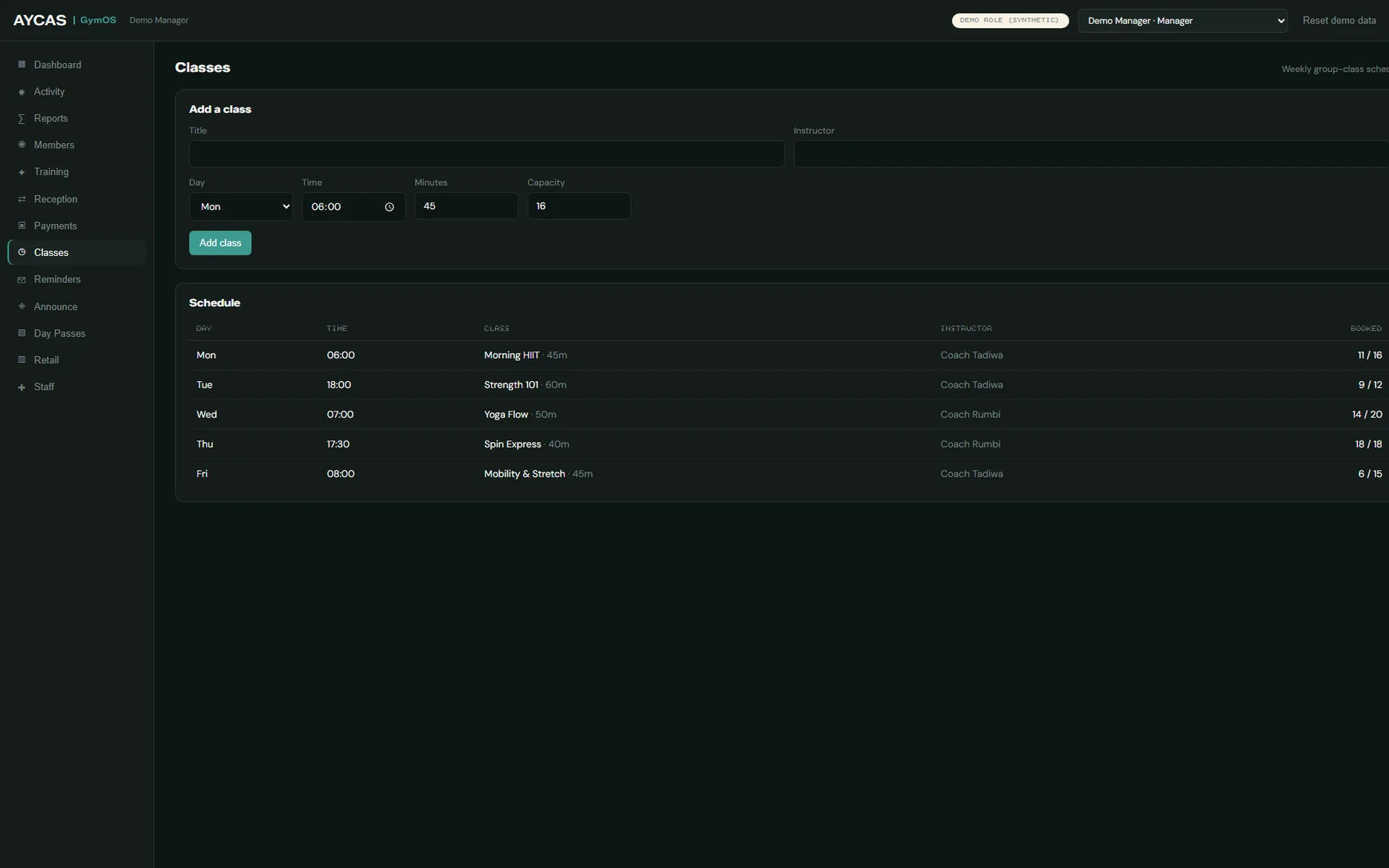The image size is (1389, 868).
Task: Click Coach Rumbi in the Wed row
Action: tap(970, 414)
